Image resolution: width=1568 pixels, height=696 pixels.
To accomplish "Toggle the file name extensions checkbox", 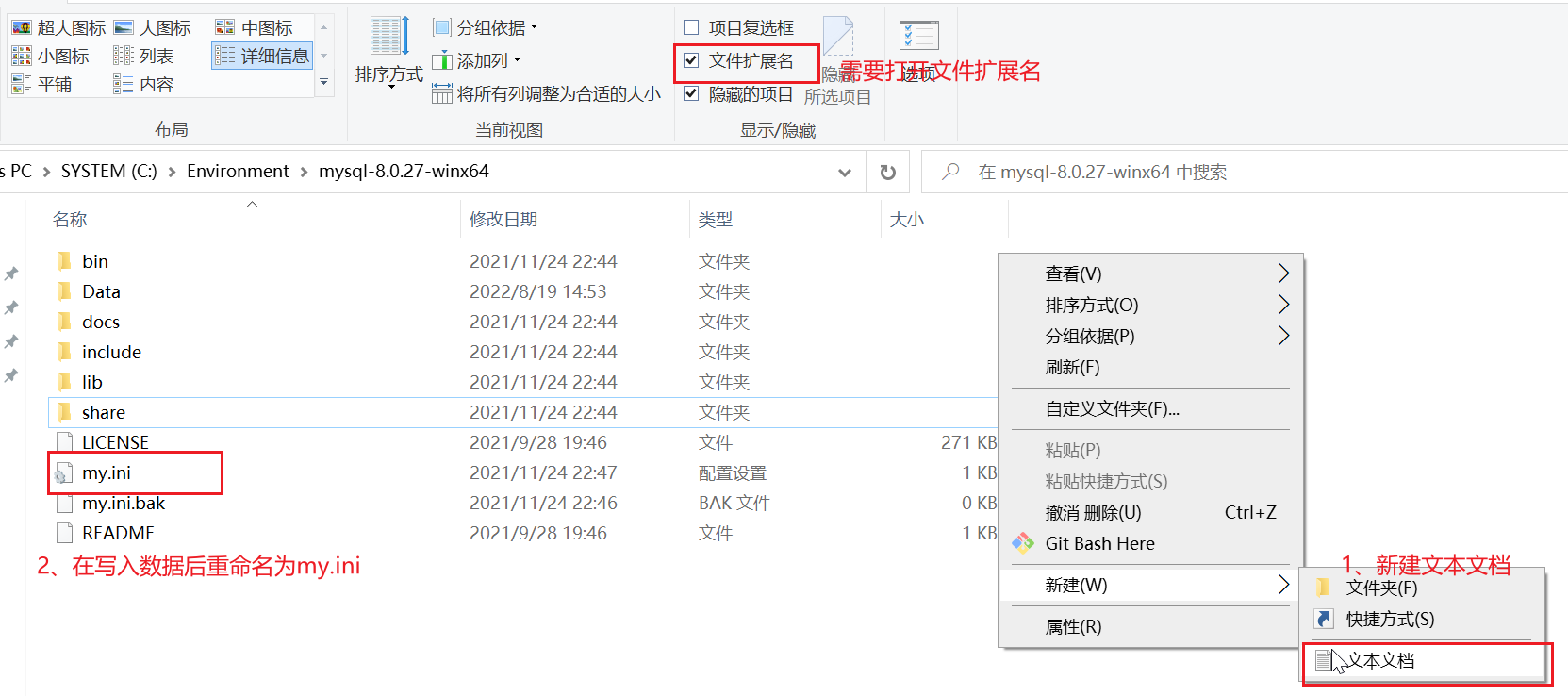I will tap(691, 60).
